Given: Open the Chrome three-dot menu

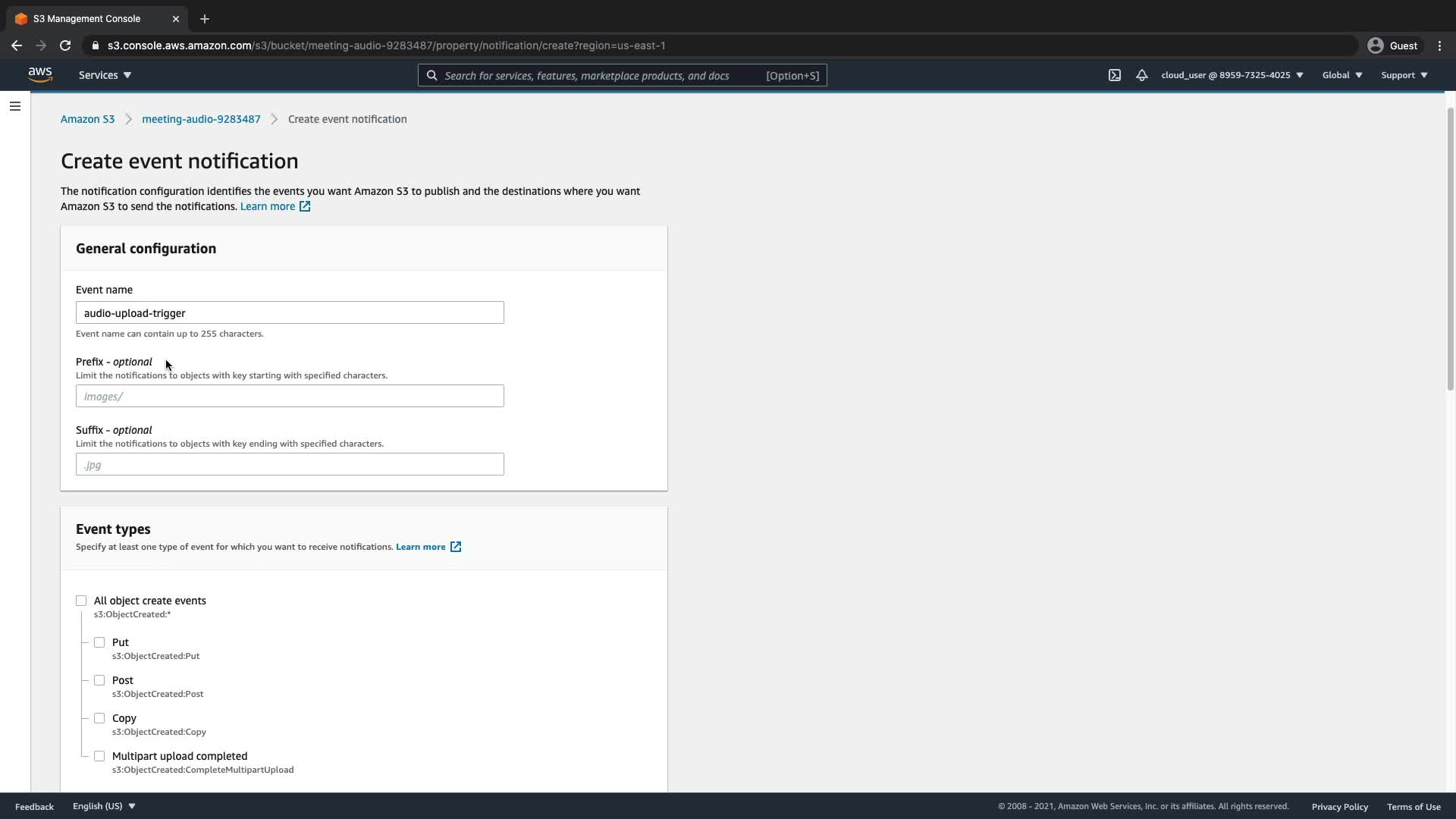Looking at the screenshot, I should tap(1439, 45).
